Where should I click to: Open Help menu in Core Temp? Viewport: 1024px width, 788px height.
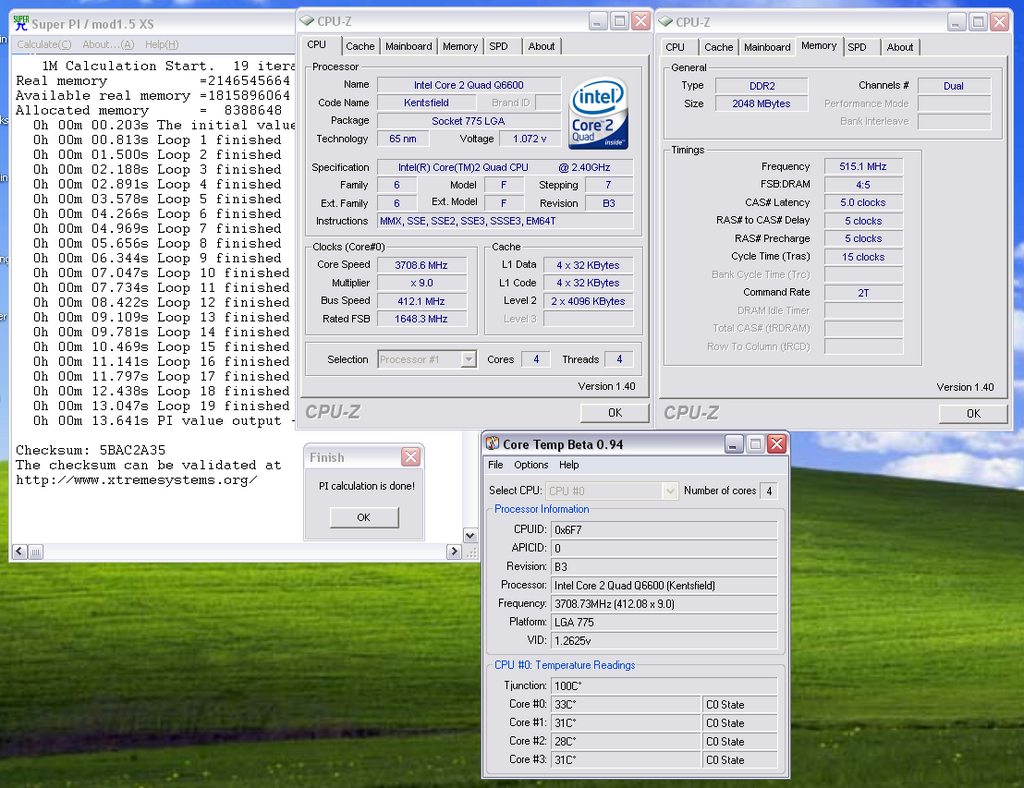569,465
